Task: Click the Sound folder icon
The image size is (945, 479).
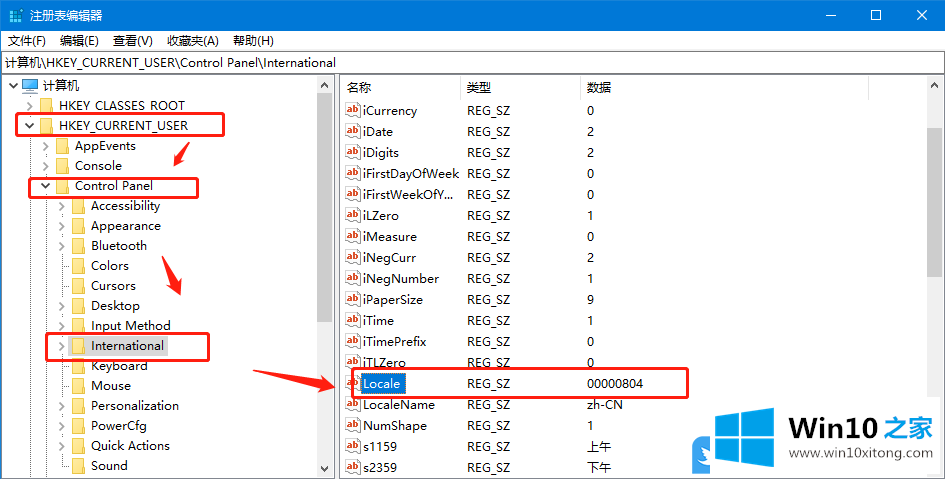Action: [78, 466]
